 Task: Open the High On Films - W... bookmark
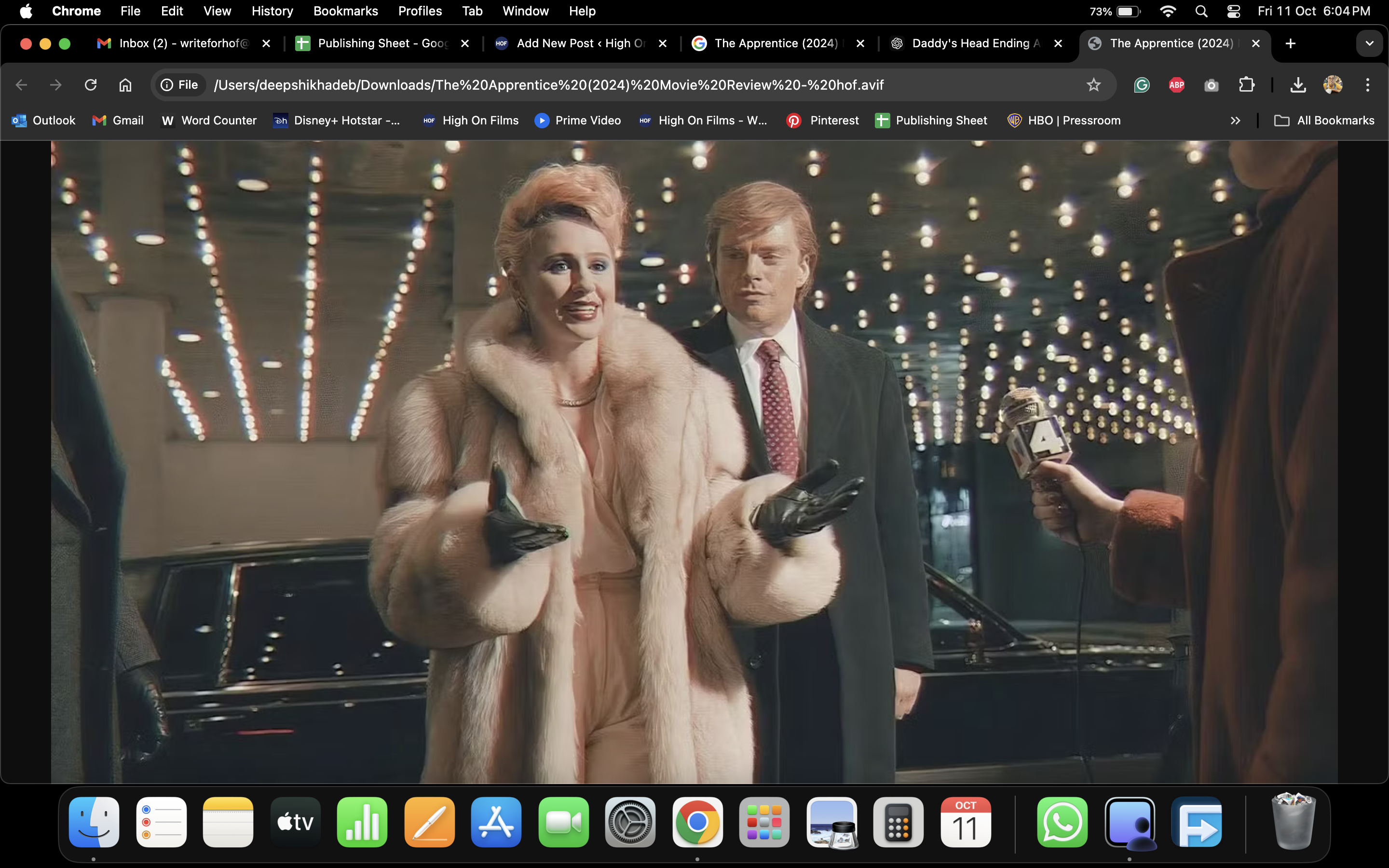click(703, 121)
